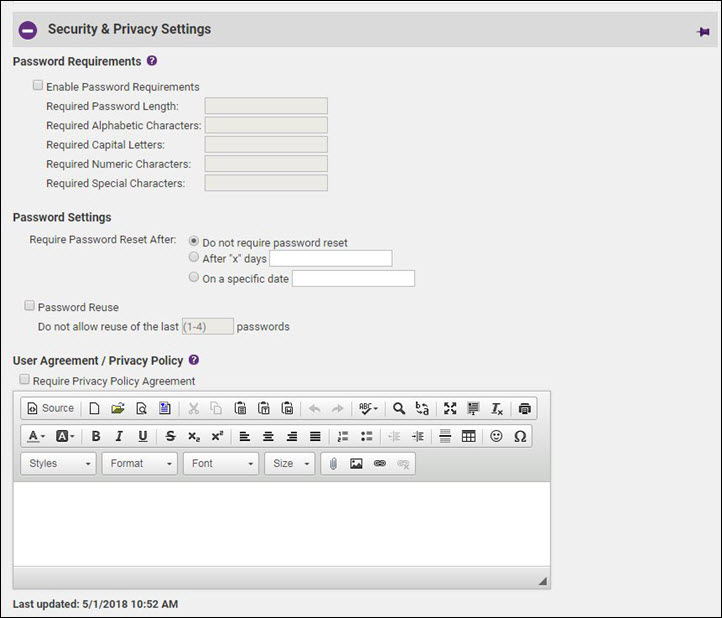This screenshot has height=618, width=722.
Task: Click the print icon in the toolbar
Action: point(525,408)
